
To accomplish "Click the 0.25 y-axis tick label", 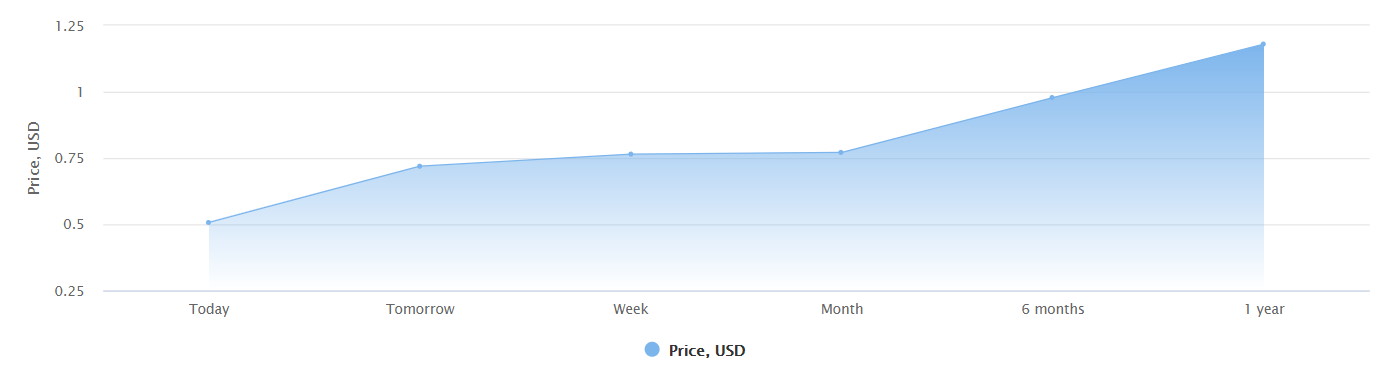I will [x=69, y=291].
